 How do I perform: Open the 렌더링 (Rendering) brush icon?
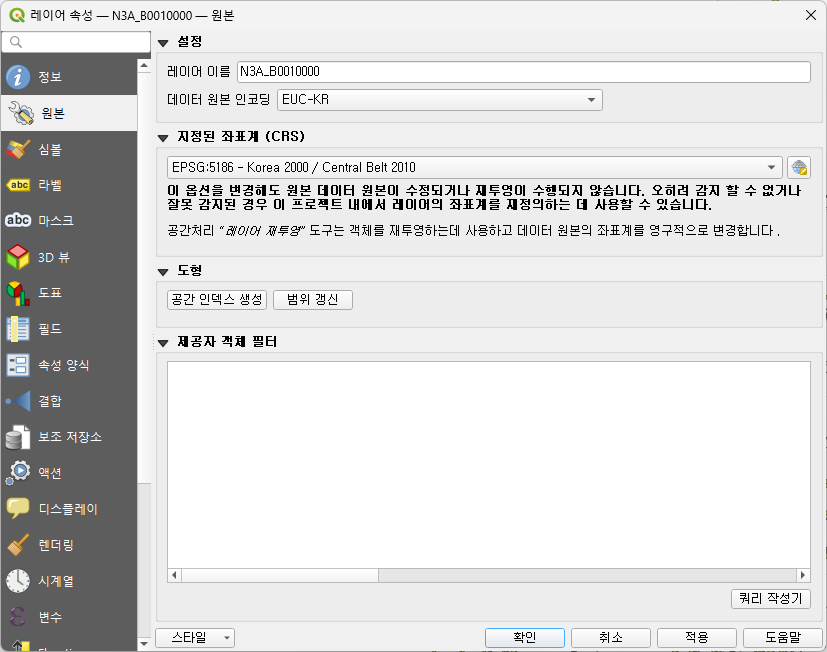tap(18, 545)
